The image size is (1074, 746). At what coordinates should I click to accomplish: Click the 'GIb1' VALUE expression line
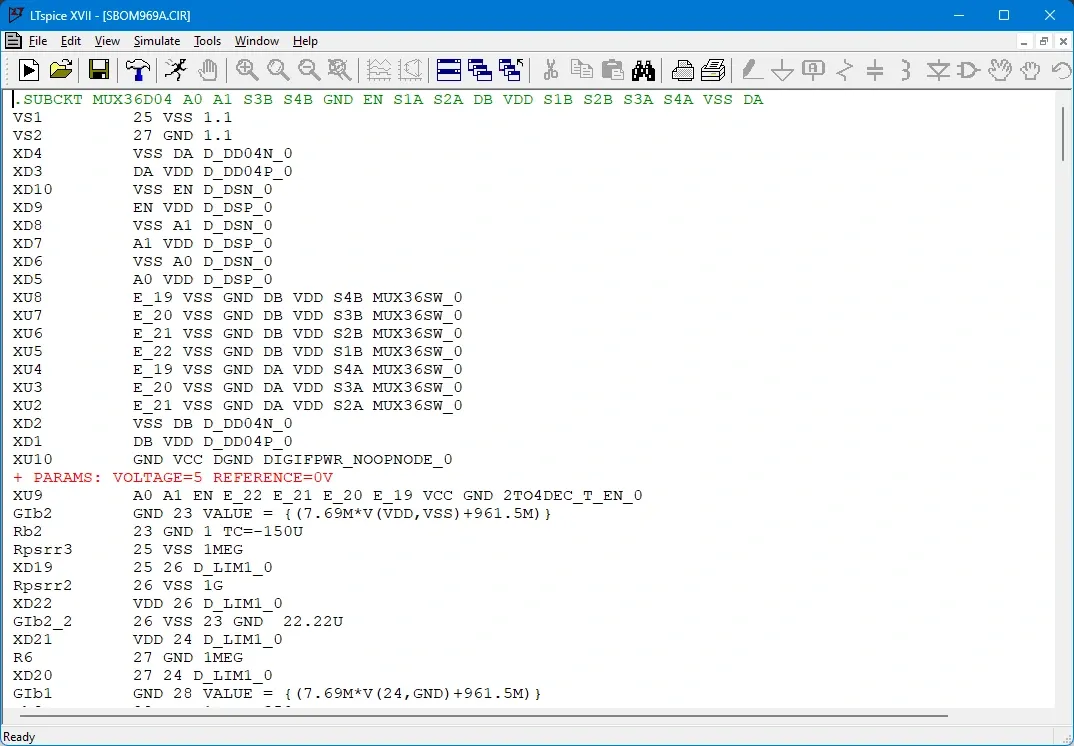[x=277, y=693]
